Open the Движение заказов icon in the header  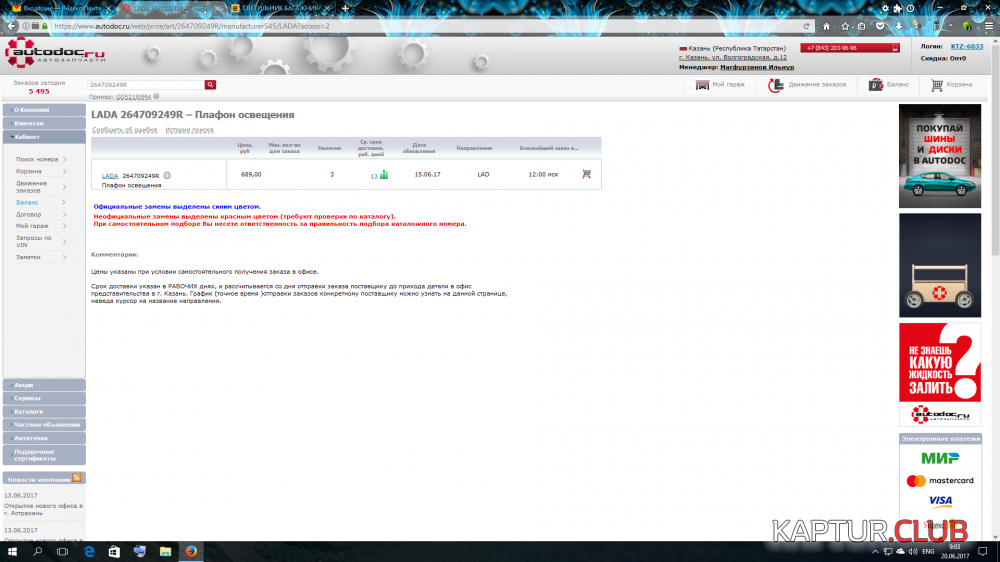pyautogui.click(x=775, y=85)
